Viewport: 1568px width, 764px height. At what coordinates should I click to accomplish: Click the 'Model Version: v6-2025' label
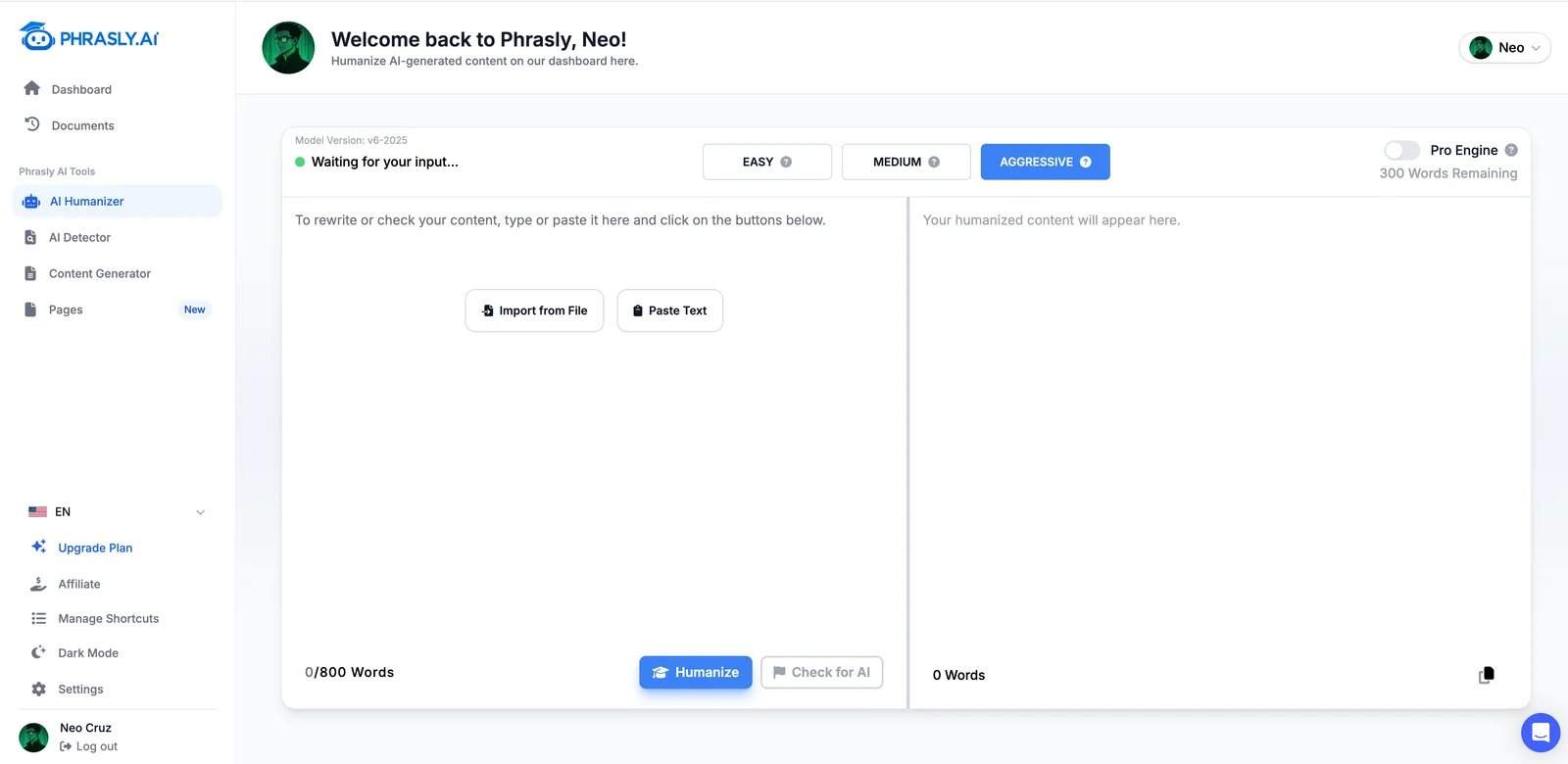coord(351,140)
